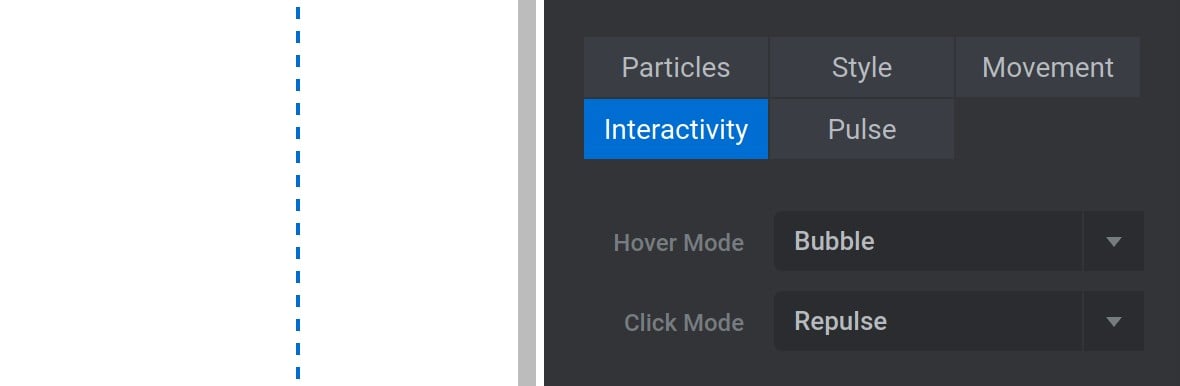Select the blue dashed vertical guide line
The width and height of the screenshot is (1180, 386).
[298, 193]
